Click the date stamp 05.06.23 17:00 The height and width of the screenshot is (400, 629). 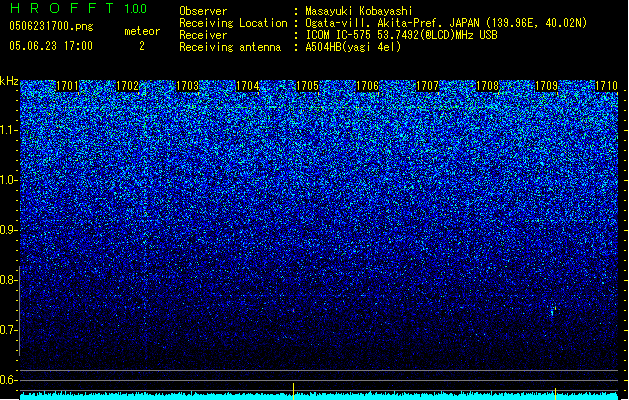click(51, 46)
